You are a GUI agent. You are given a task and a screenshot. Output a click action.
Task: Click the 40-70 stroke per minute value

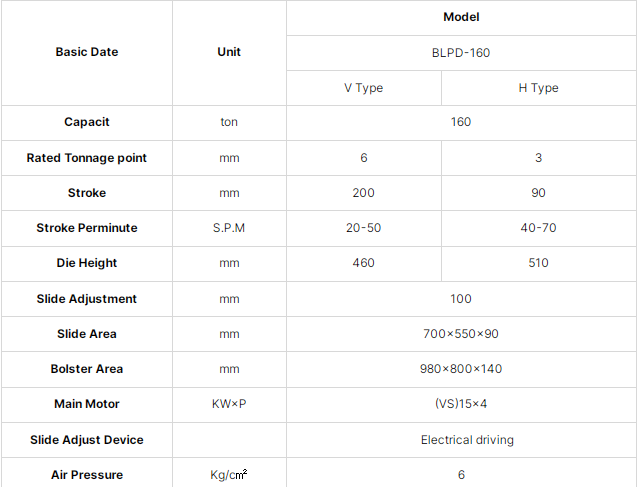pyautogui.click(x=538, y=228)
